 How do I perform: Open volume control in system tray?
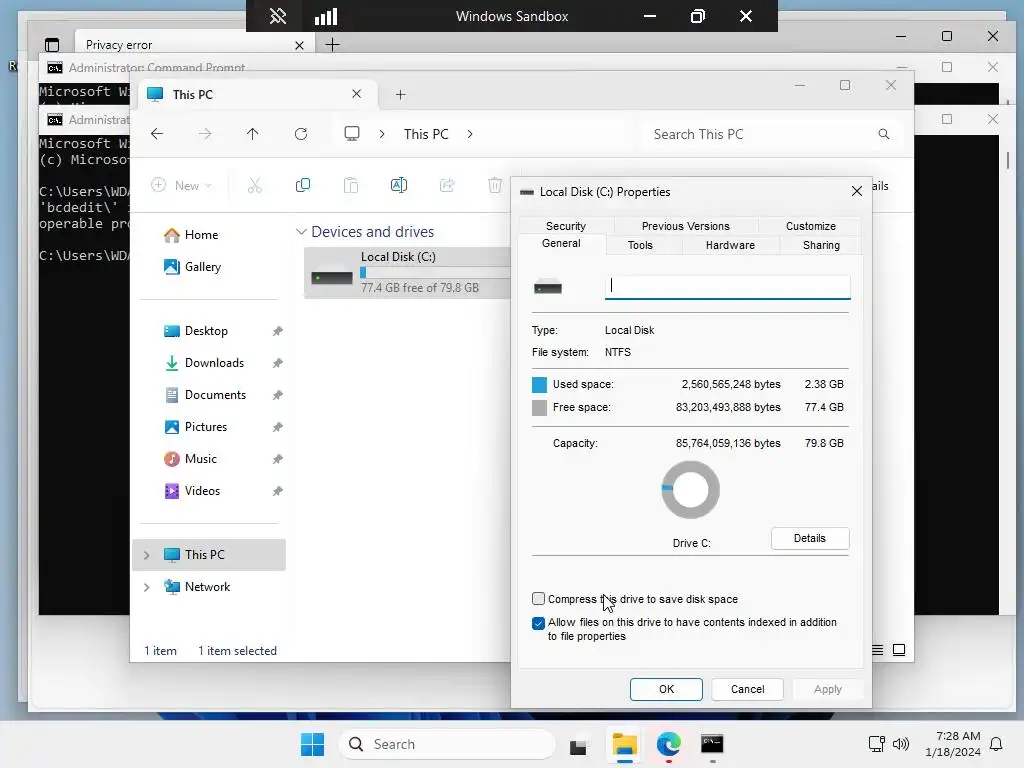point(901,744)
